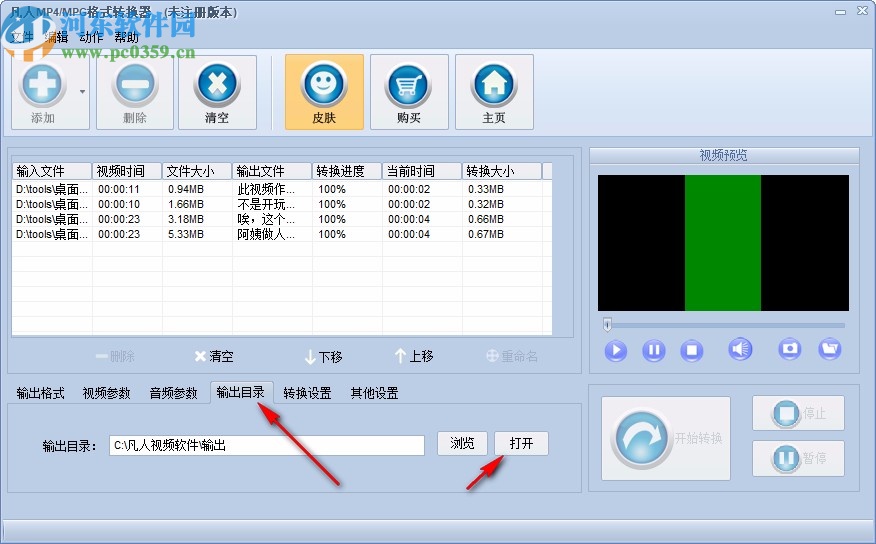Play the video preview

616,350
